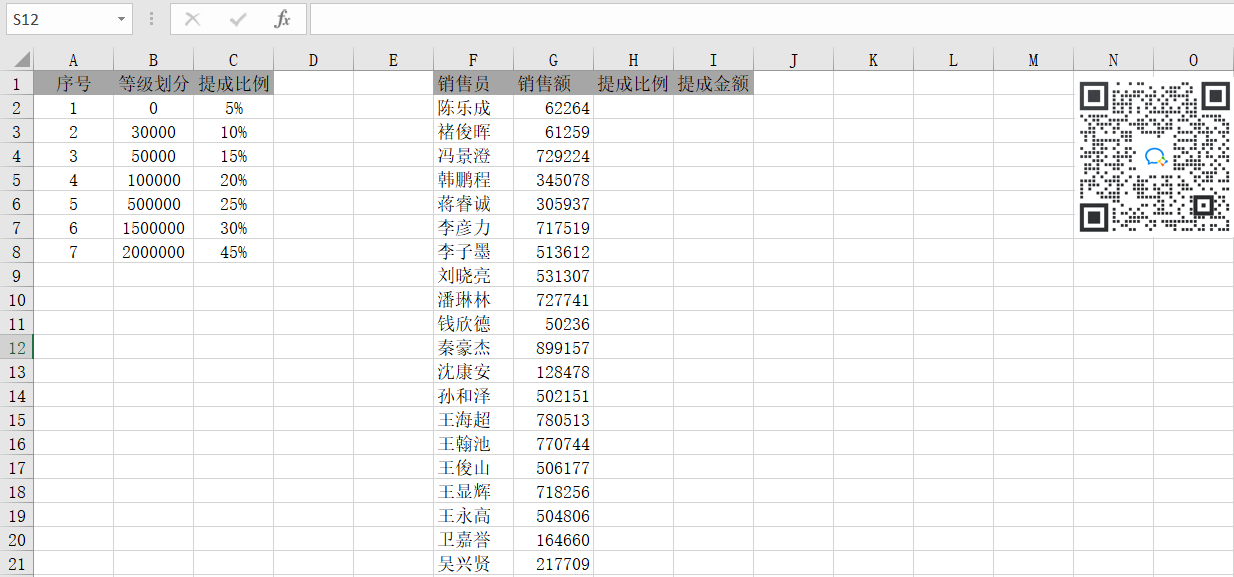1234x577 pixels.
Task: Click sales amount cell 217709
Action: [x=553, y=564]
